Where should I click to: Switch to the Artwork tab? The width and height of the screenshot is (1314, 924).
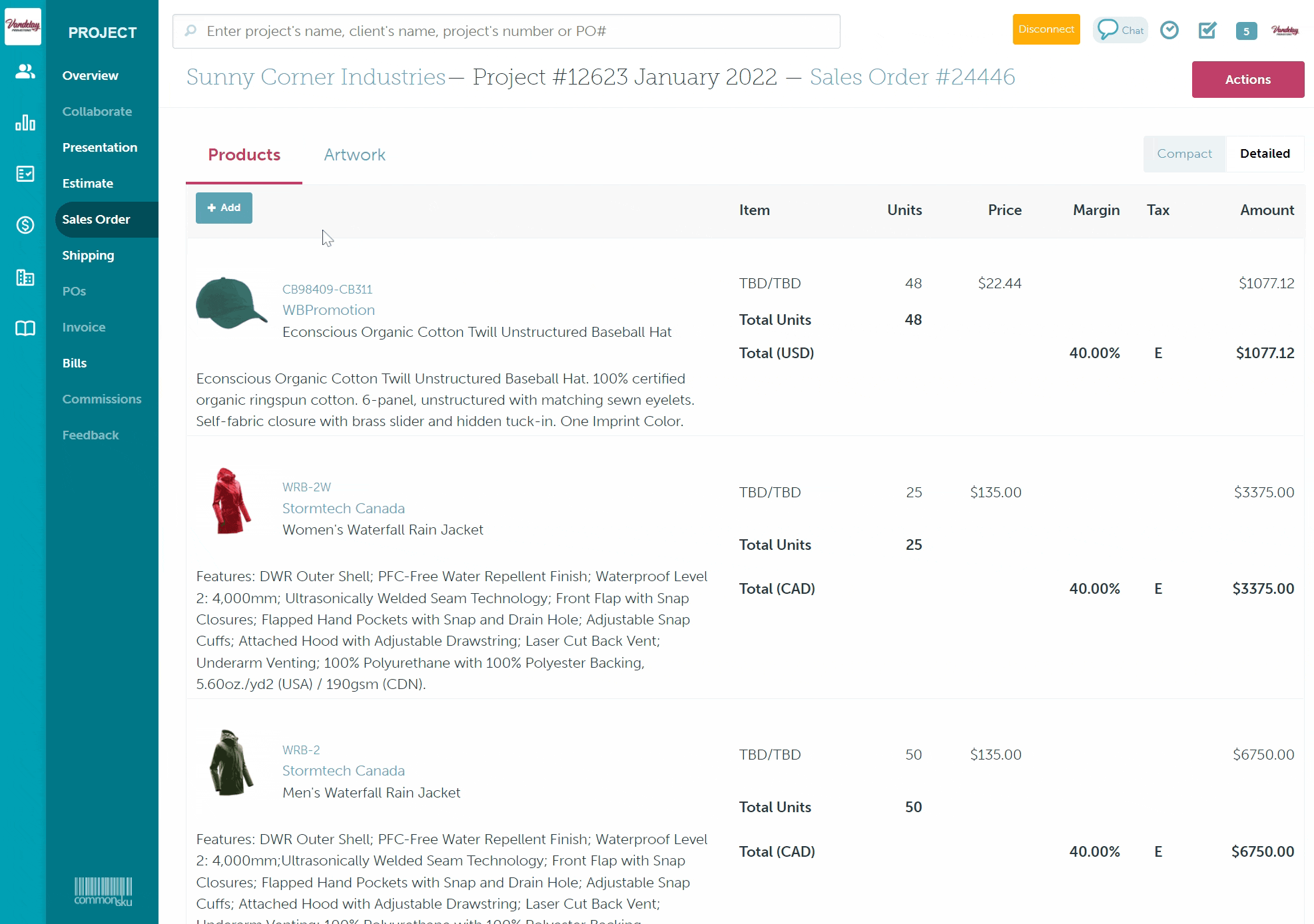click(354, 155)
